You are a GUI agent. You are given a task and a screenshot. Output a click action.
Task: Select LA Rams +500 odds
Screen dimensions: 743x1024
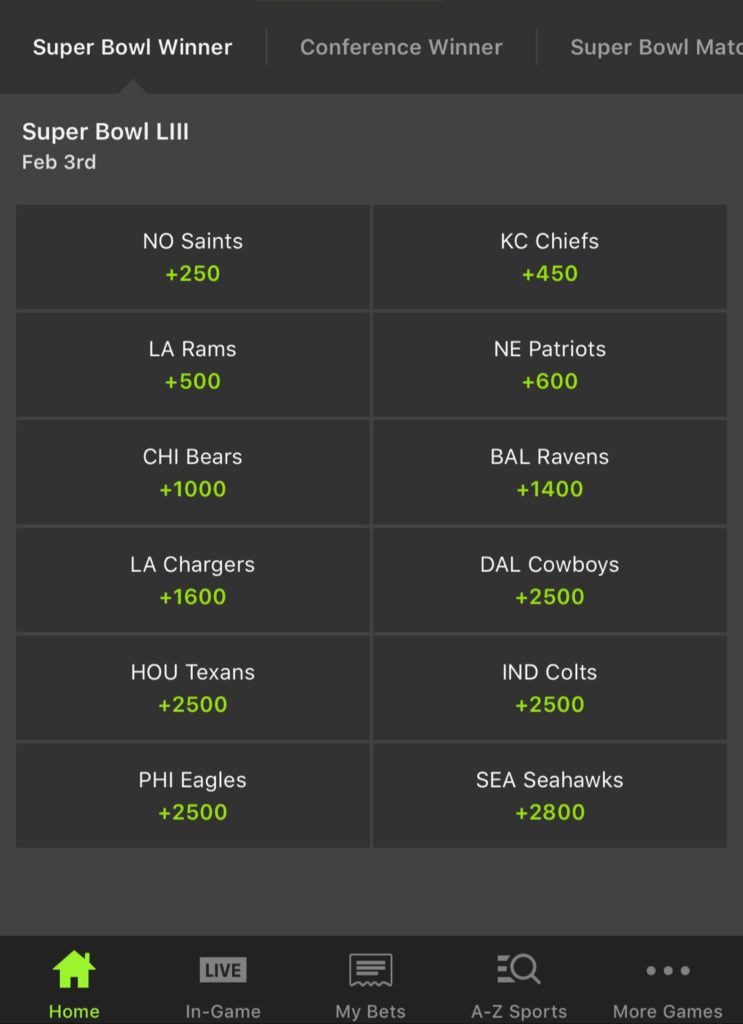click(193, 365)
